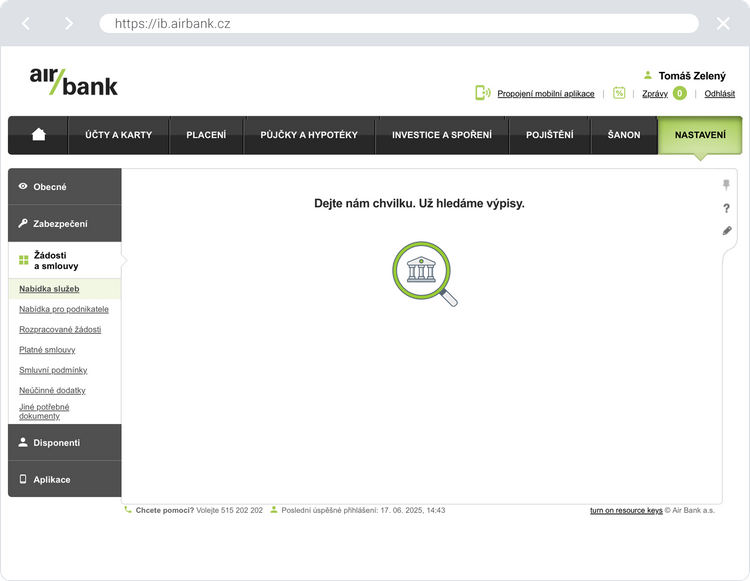
Task: Switch to Investice a spoření tab
Action: pyautogui.click(x=441, y=135)
